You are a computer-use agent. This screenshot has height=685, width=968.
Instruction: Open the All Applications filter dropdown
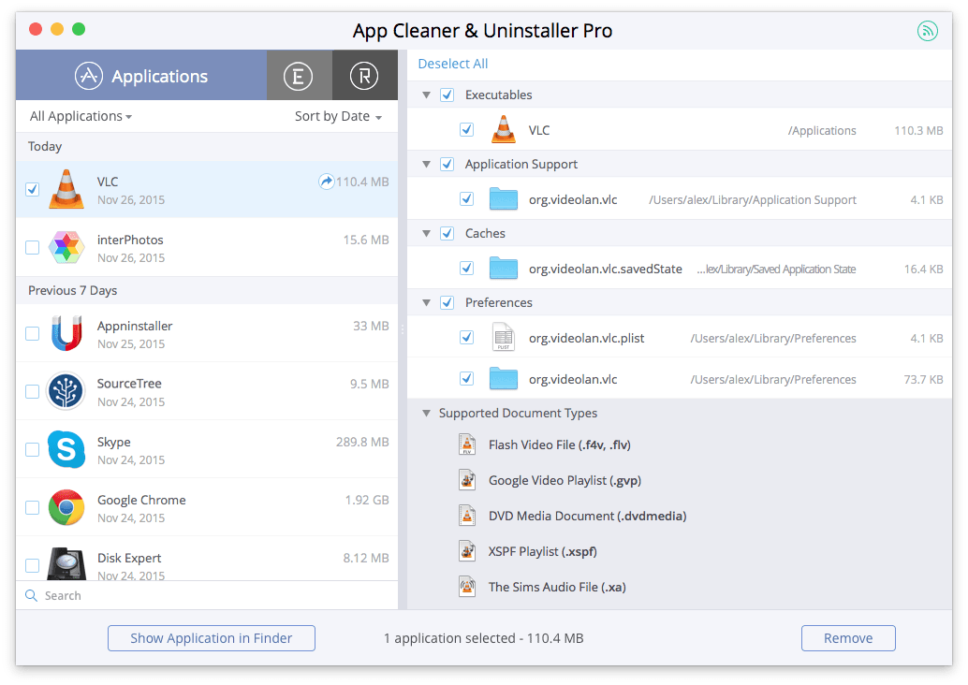pos(81,116)
